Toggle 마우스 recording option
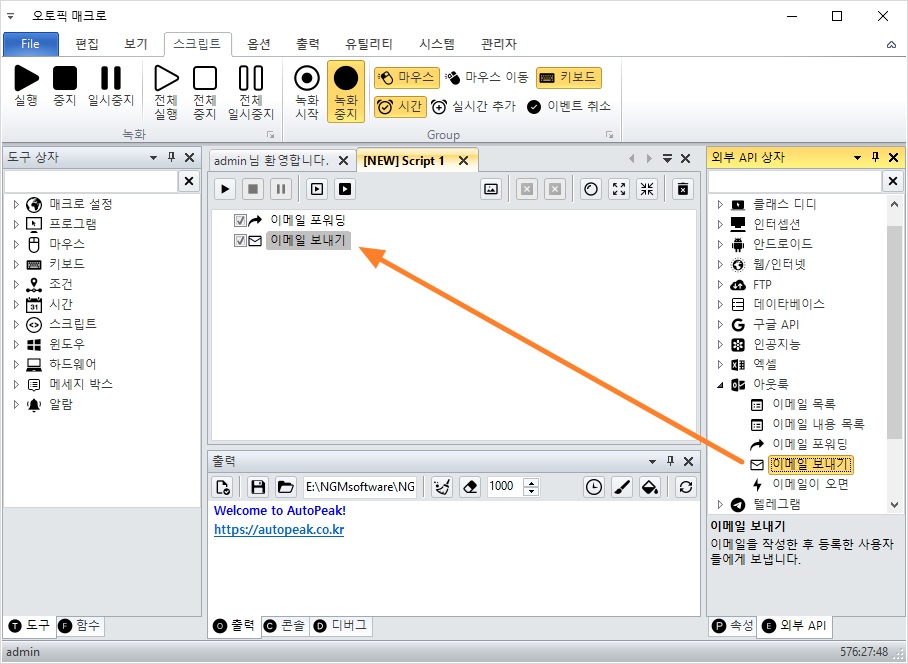The image size is (908, 664). click(x=407, y=78)
